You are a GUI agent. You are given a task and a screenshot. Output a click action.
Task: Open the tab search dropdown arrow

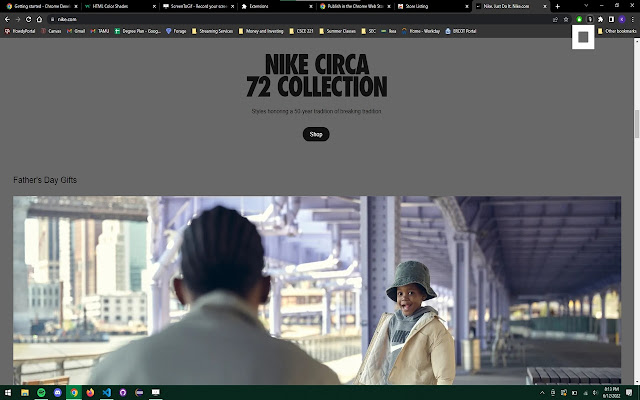point(586,6)
